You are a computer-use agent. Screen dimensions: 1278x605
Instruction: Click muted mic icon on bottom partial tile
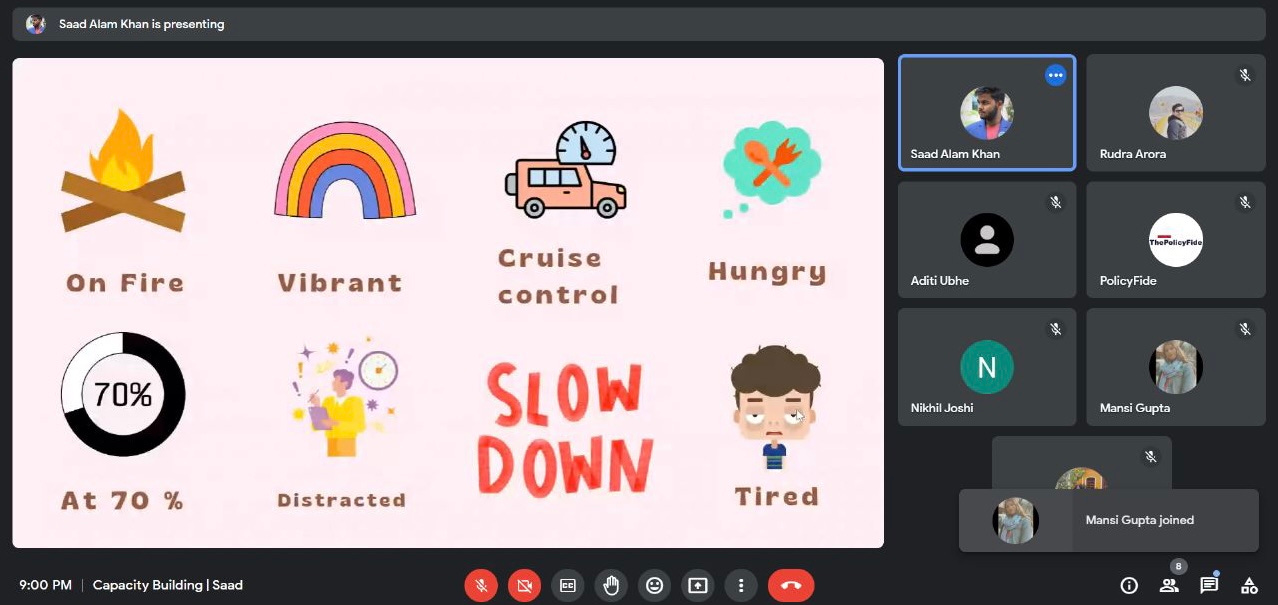click(1151, 456)
